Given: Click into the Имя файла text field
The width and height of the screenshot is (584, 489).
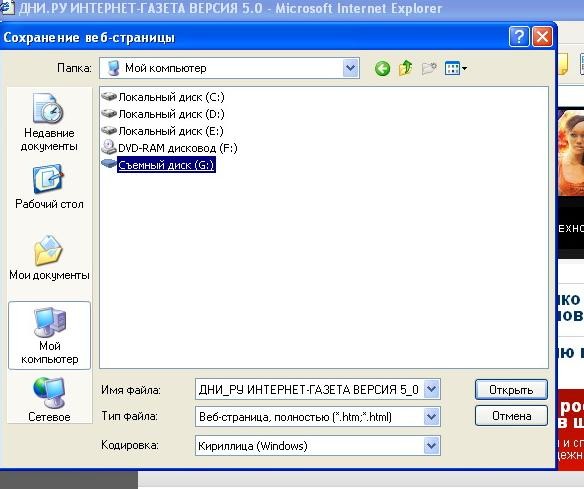Looking at the screenshot, I should [x=310, y=390].
